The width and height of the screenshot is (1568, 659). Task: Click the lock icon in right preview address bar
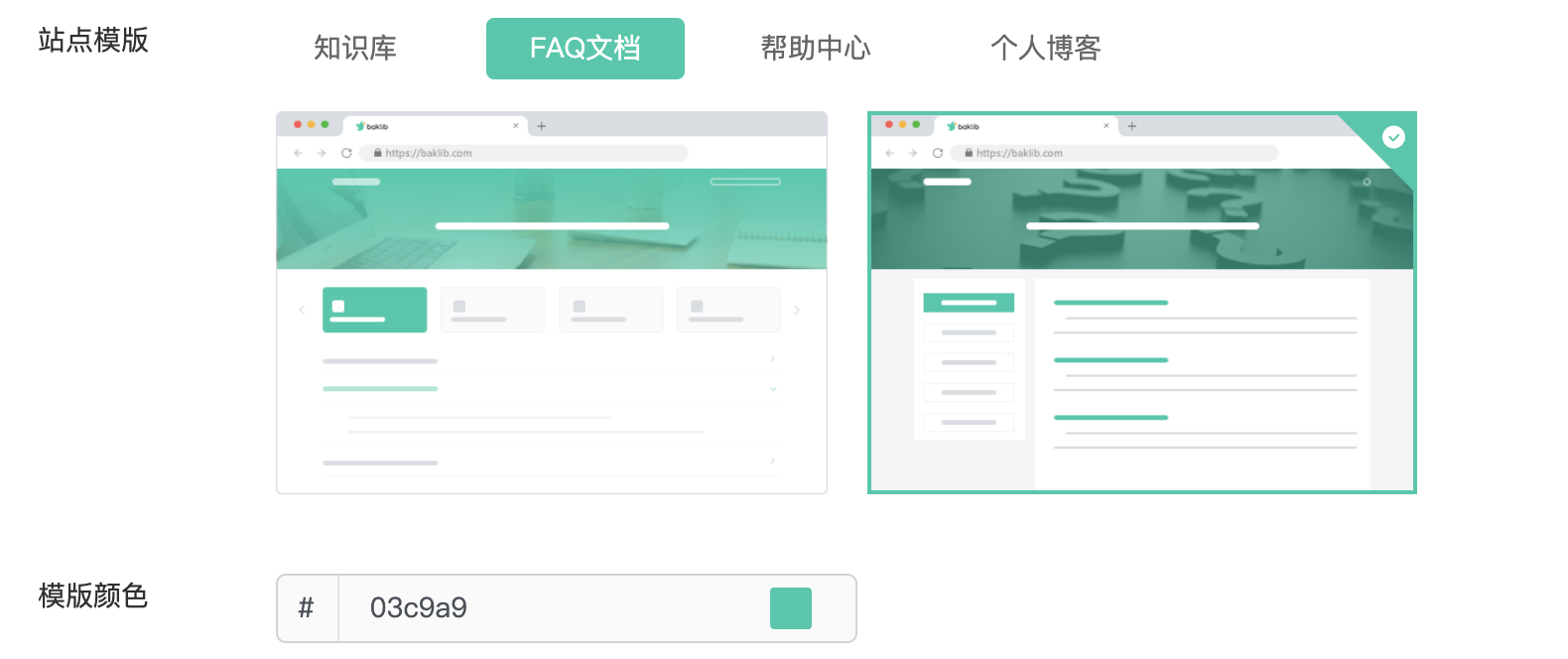[x=969, y=153]
